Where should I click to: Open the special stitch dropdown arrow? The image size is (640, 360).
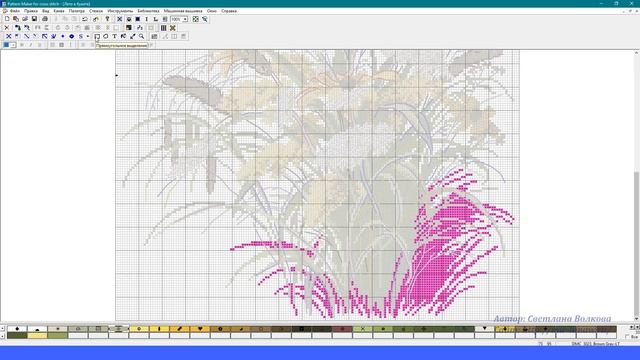87,36
